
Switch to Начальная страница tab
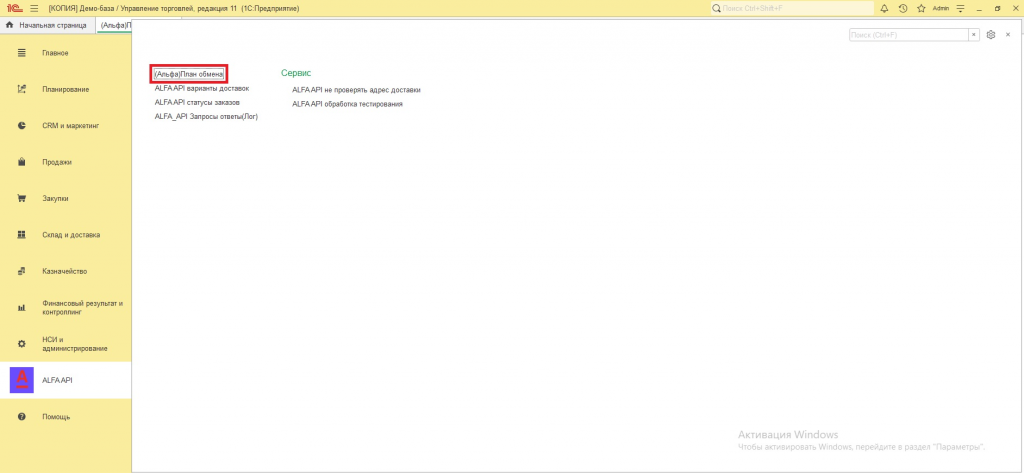48,25
